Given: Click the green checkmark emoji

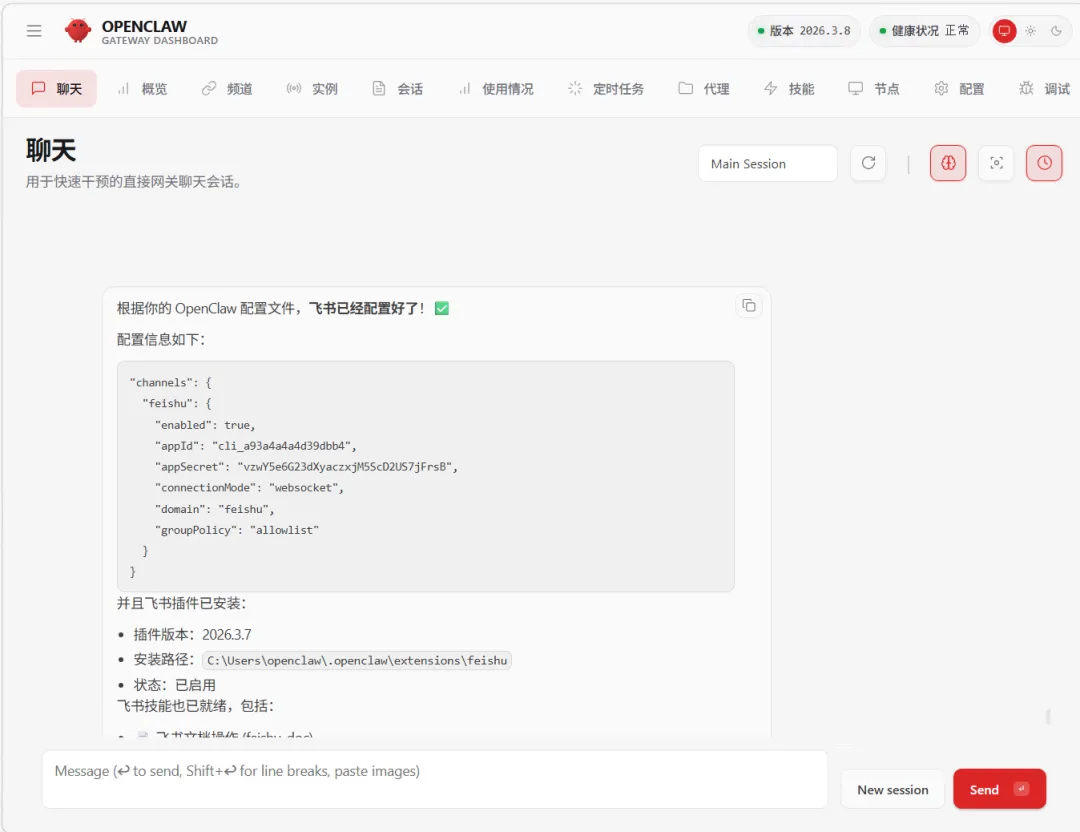Looking at the screenshot, I should click(x=442, y=309).
